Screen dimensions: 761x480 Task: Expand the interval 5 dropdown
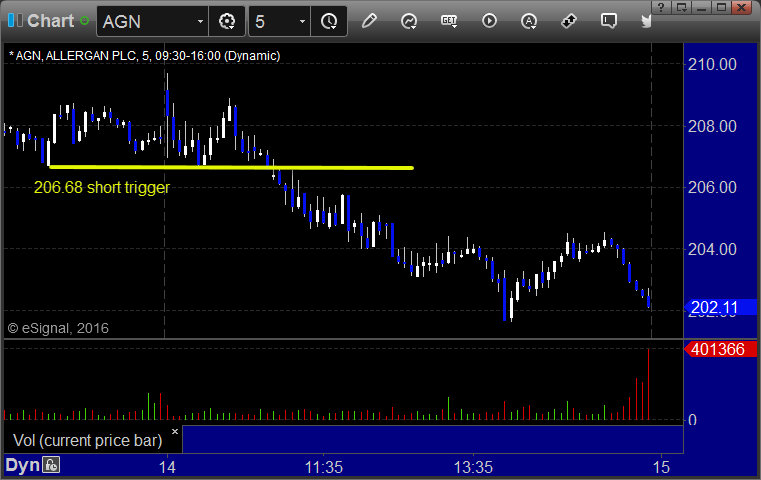(302, 22)
